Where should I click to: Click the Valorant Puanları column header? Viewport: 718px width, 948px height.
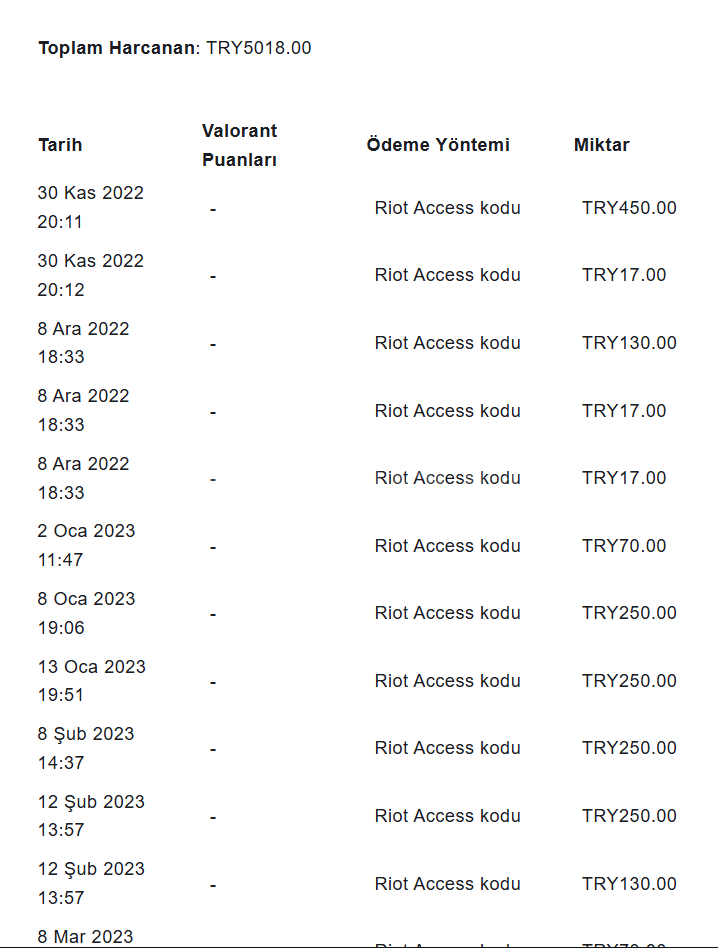pos(239,145)
